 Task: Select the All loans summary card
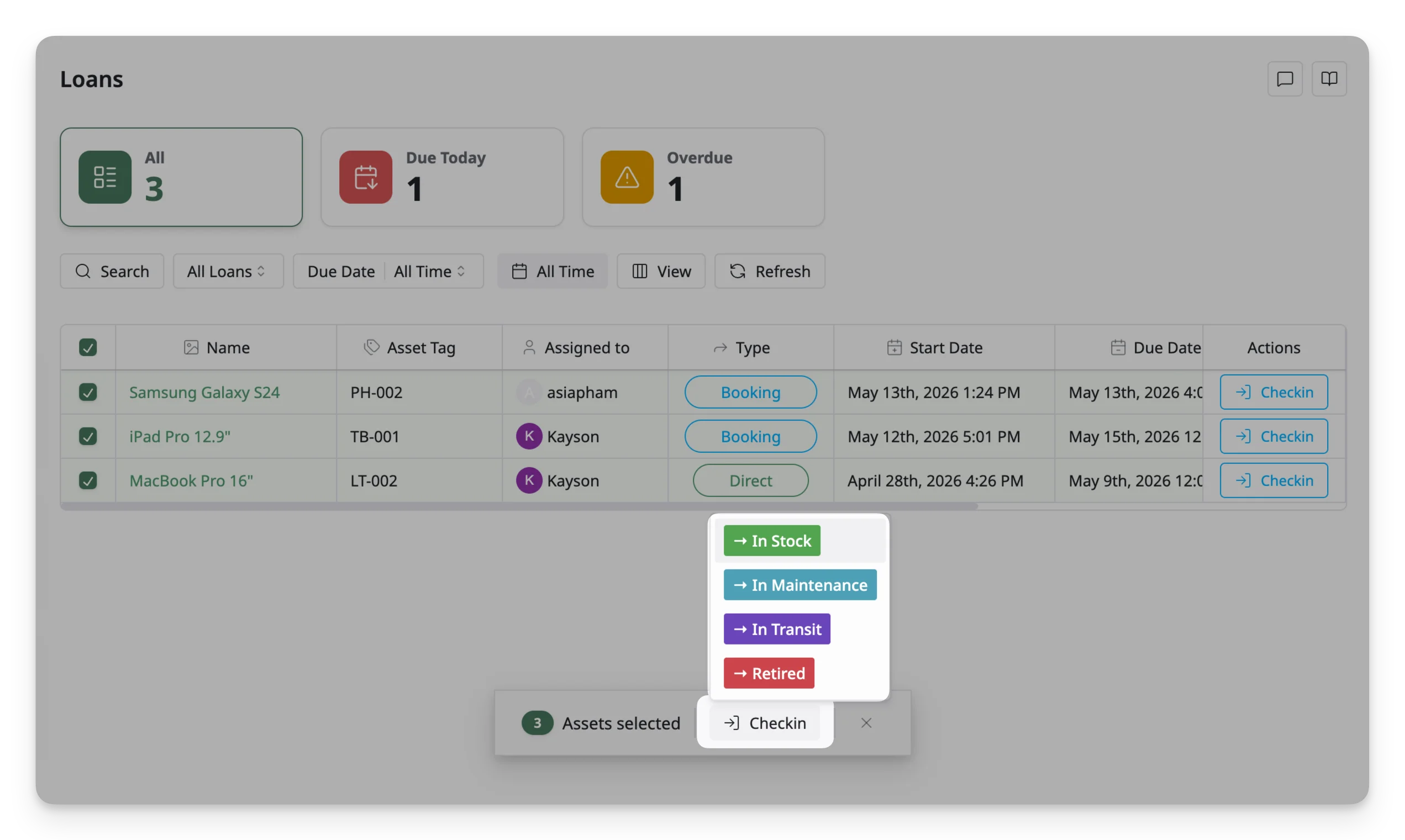181,177
